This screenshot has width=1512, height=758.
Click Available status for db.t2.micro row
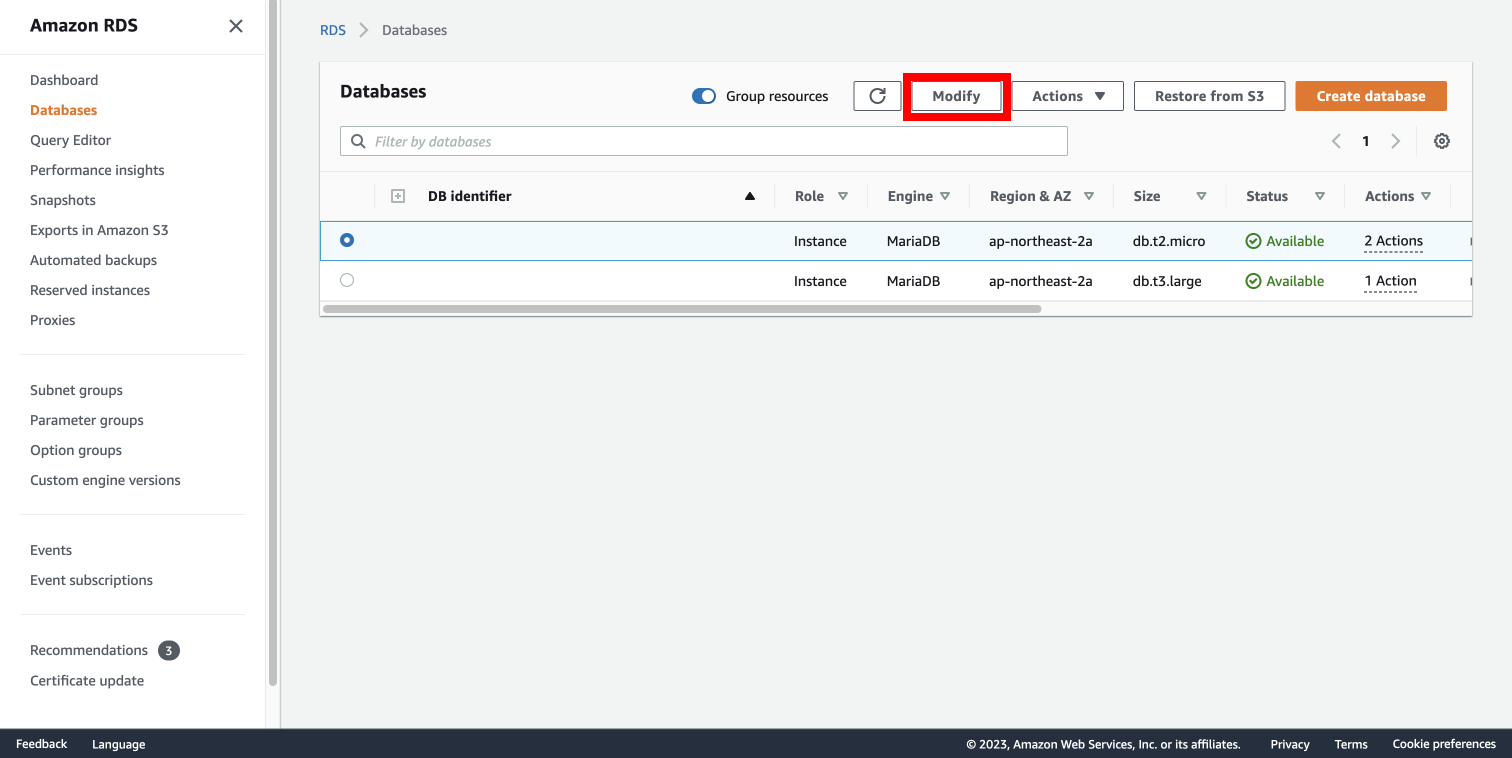point(1285,241)
